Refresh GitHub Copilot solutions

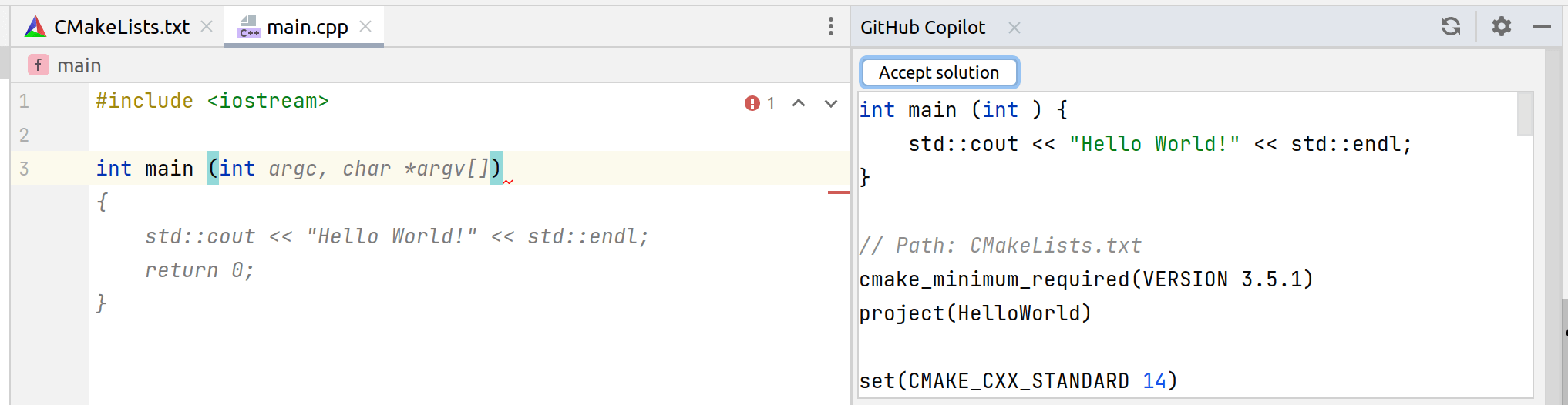click(1450, 27)
